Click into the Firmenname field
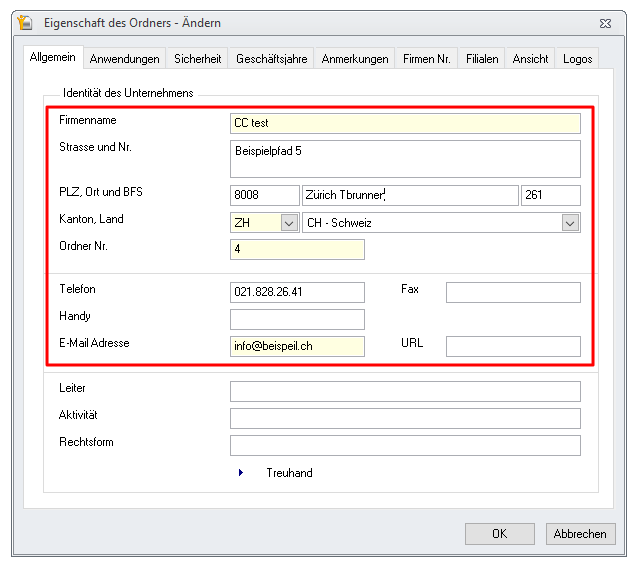 click(404, 123)
